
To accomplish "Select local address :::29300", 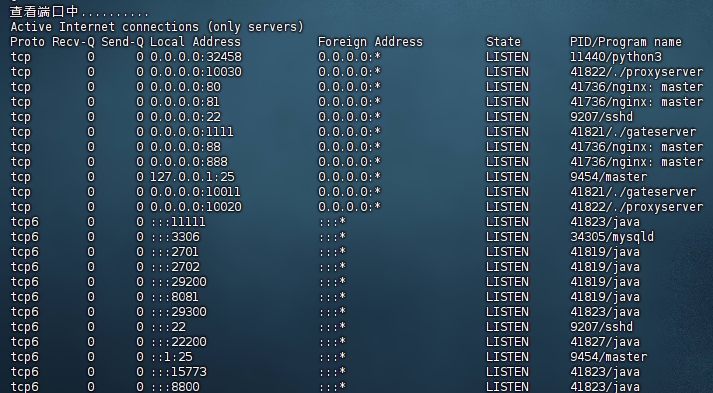I will tap(179, 312).
